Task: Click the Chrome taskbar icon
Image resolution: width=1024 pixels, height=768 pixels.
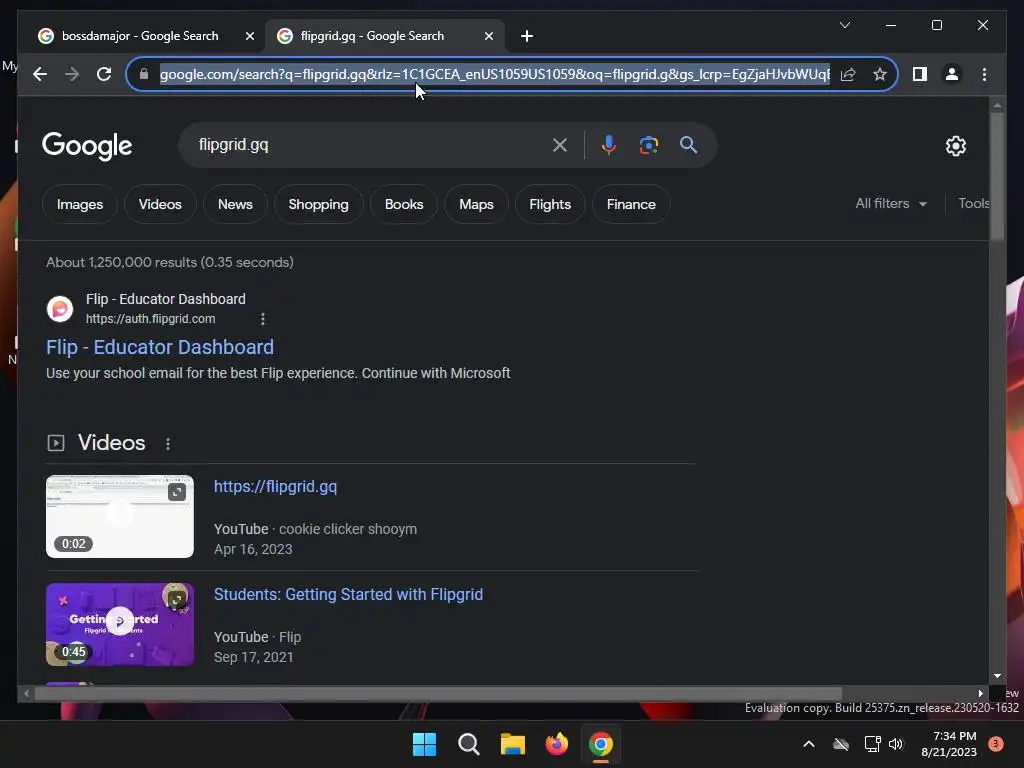Action: 601,744
